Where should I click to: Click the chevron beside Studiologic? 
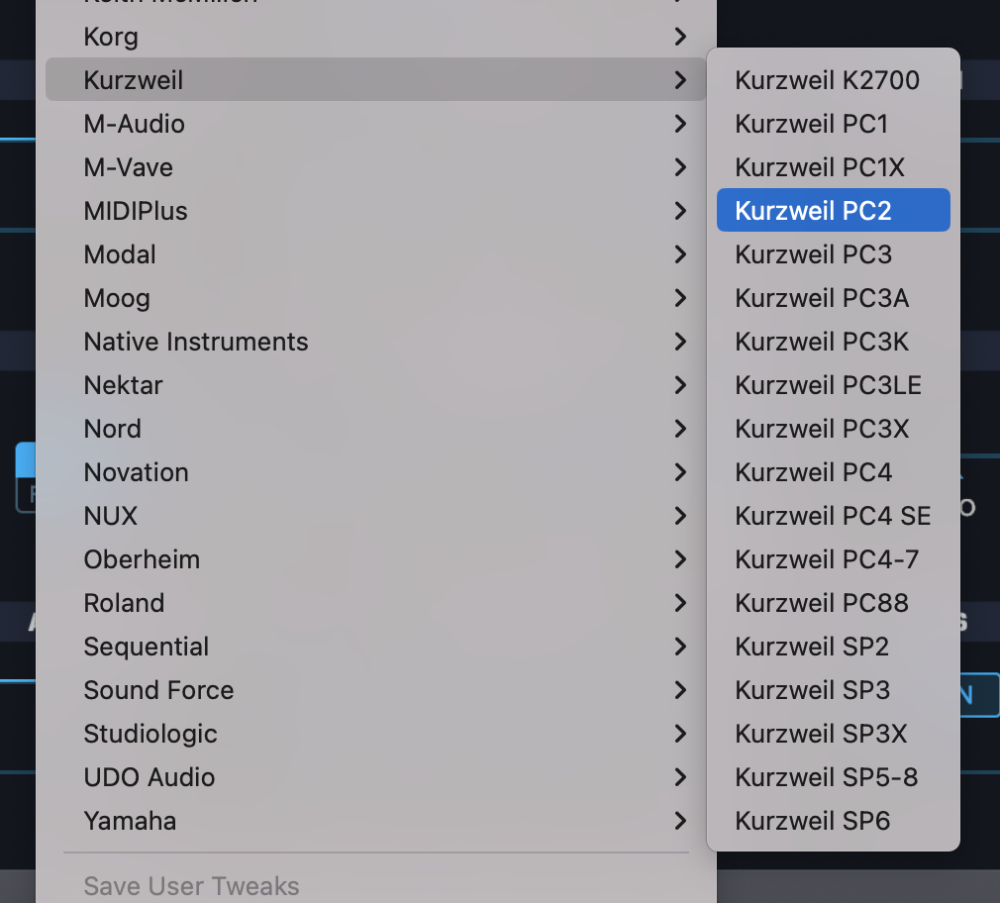coord(680,734)
